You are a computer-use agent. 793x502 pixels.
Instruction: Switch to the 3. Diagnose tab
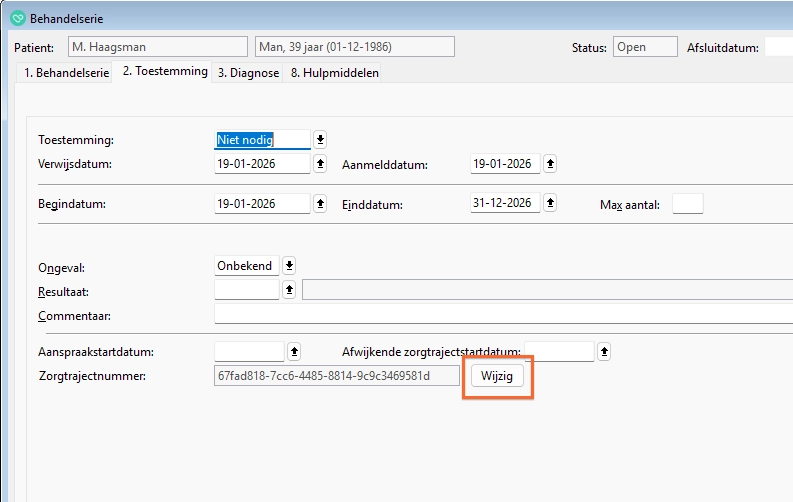[248, 73]
